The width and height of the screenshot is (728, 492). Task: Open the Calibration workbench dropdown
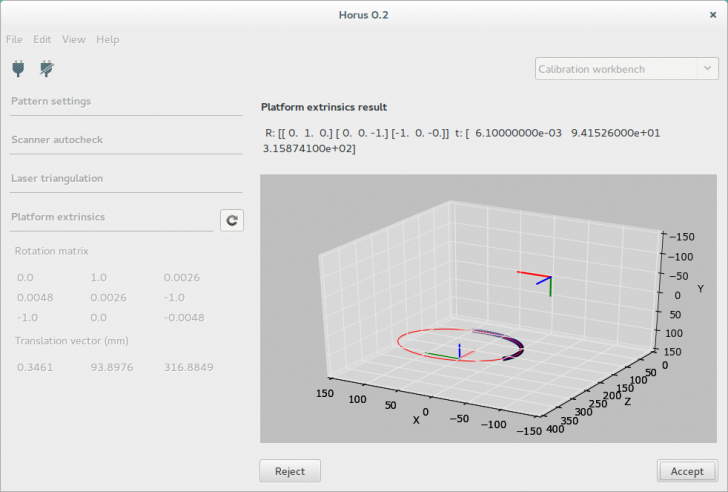[626, 69]
